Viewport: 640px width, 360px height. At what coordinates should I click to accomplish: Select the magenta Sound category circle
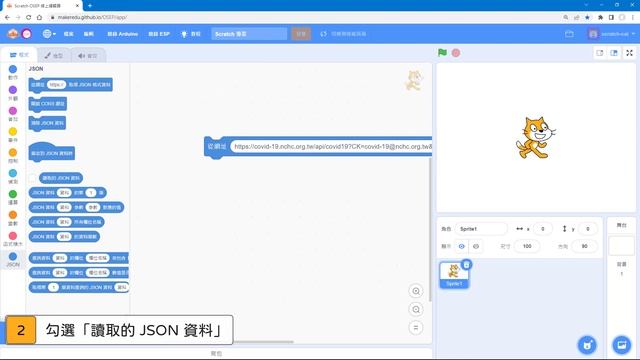pyautogui.click(x=13, y=111)
